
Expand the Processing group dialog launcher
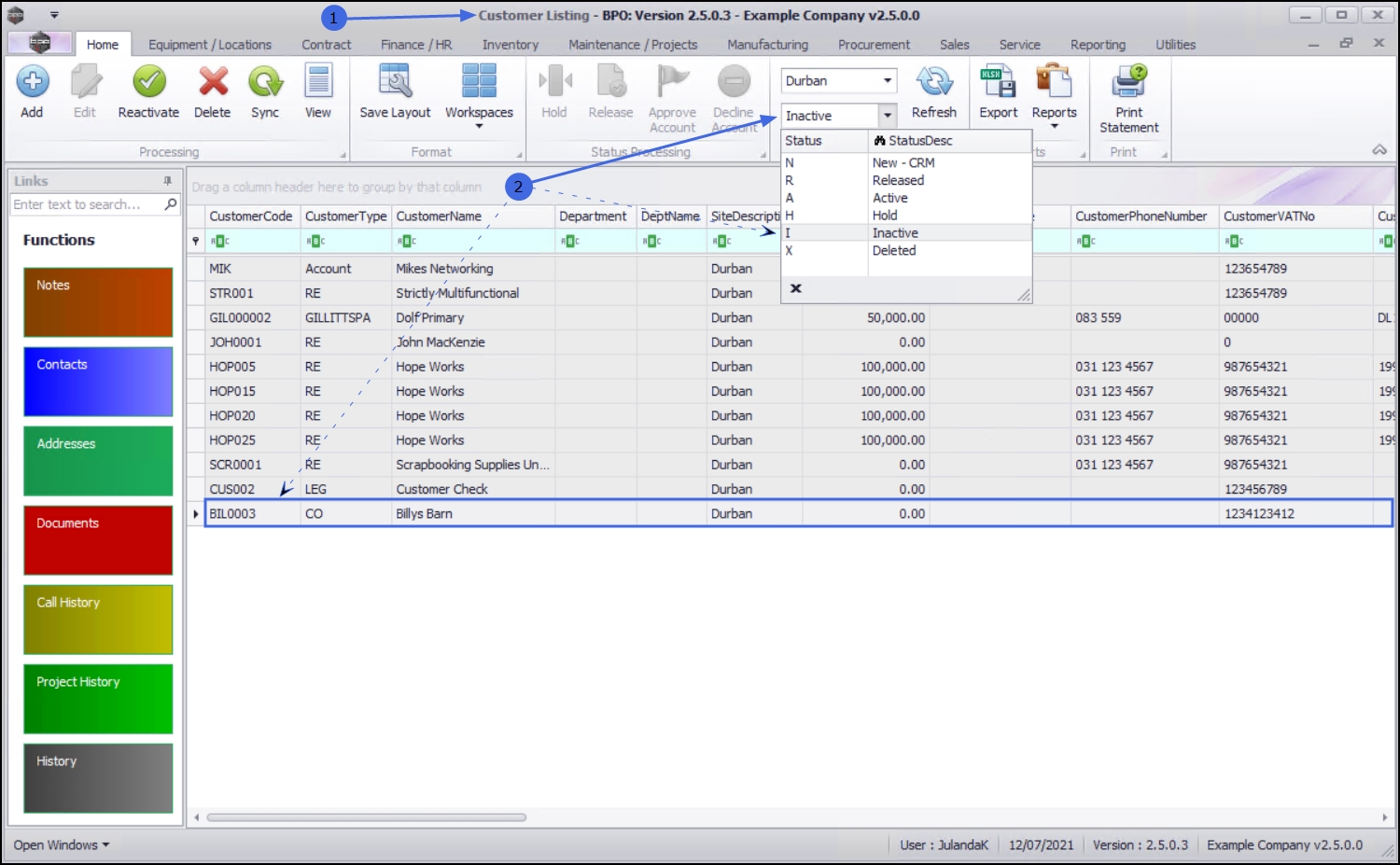343,155
